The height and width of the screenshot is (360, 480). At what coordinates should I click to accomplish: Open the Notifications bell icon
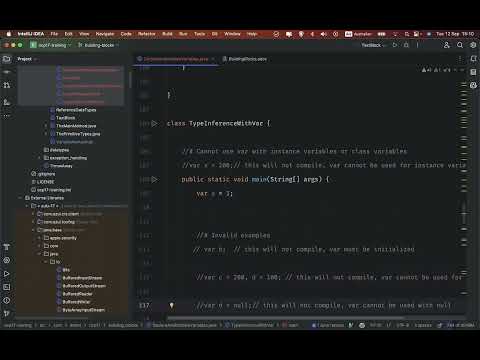473,59
